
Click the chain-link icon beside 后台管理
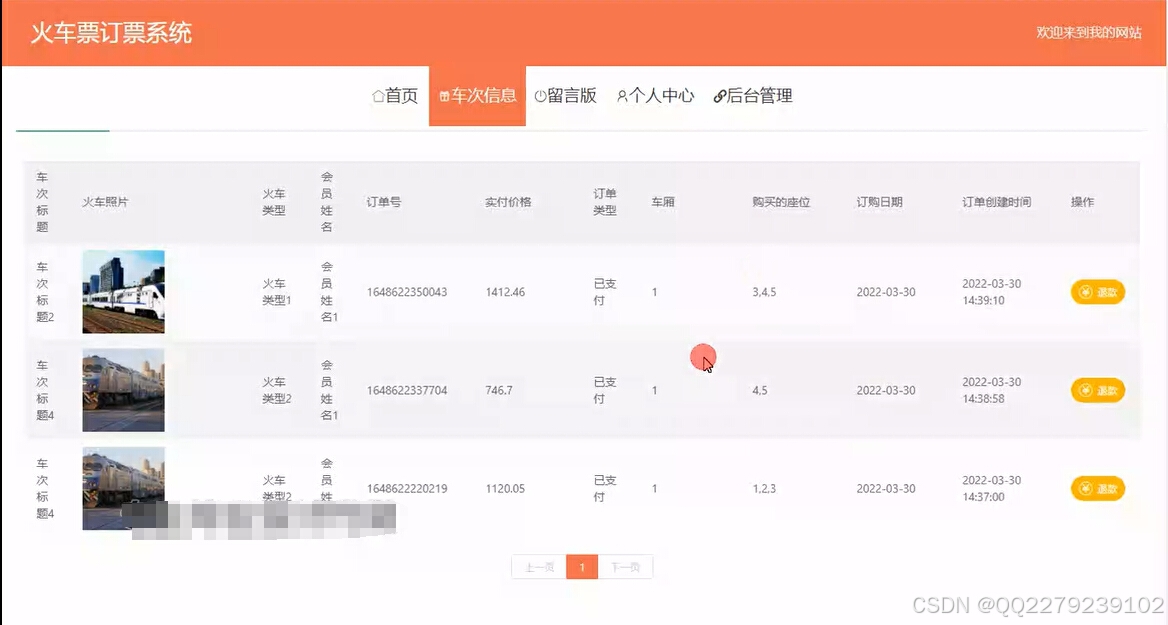(x=721, y=95)
